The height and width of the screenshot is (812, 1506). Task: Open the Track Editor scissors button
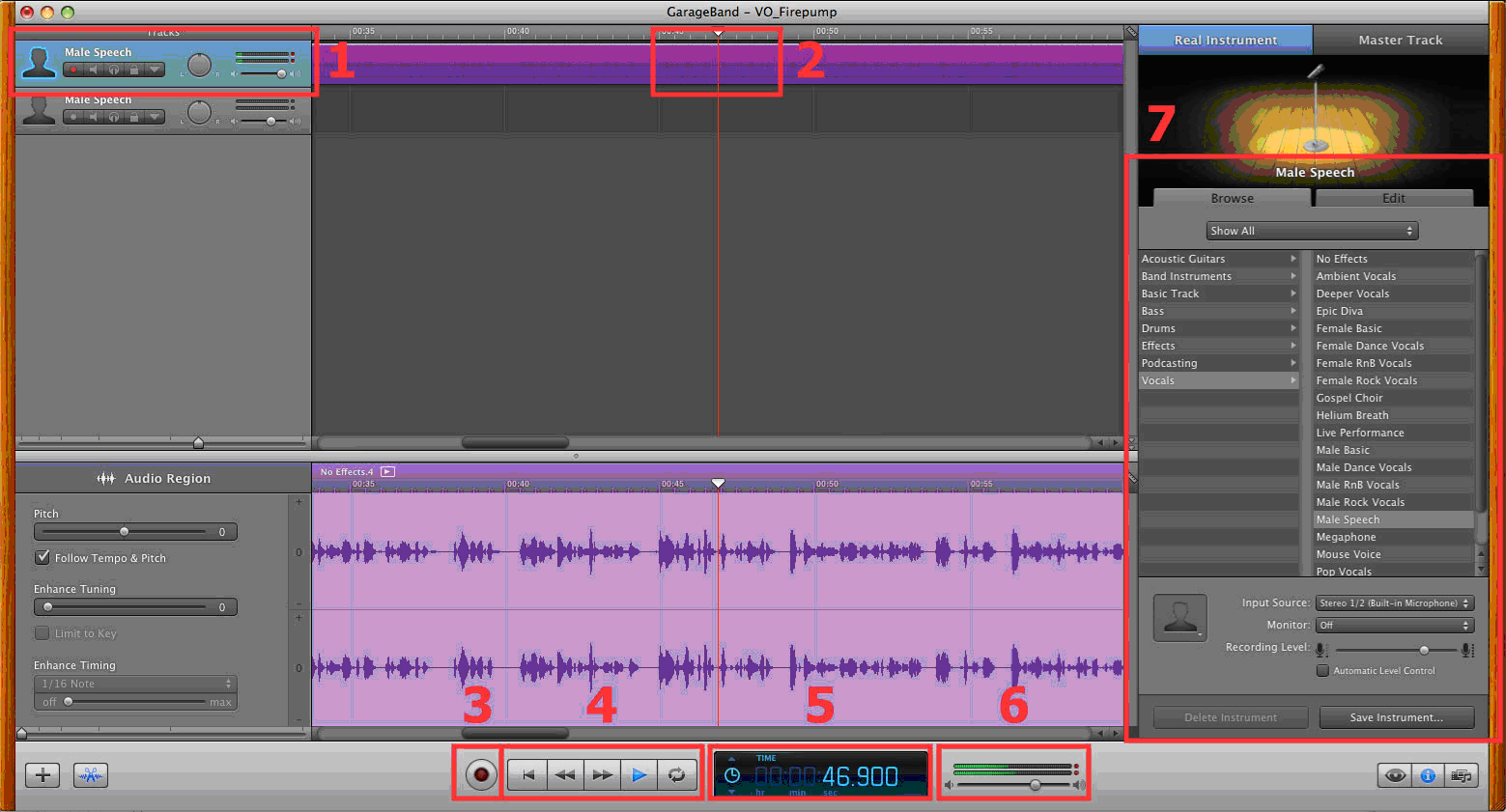point(91,774)
